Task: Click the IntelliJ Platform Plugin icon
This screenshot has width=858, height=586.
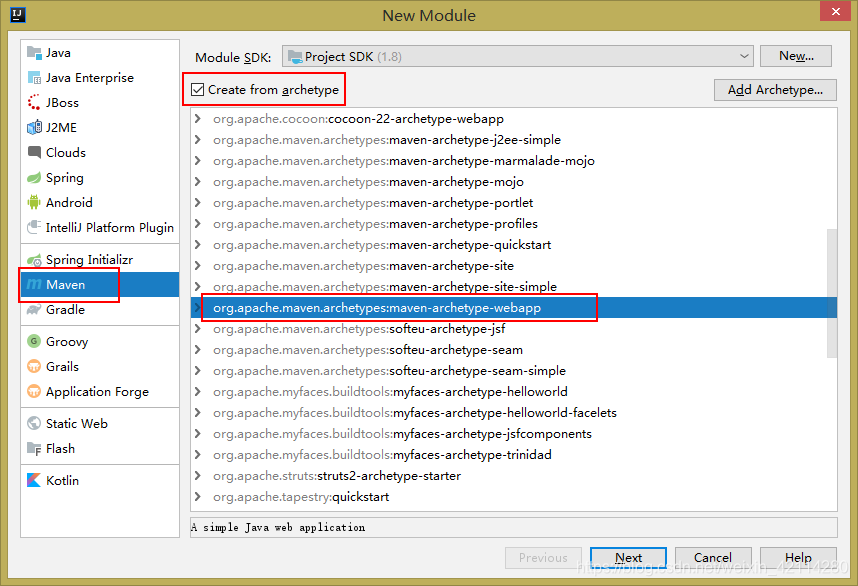Action: pyautogui.click(x=34, y=227)
